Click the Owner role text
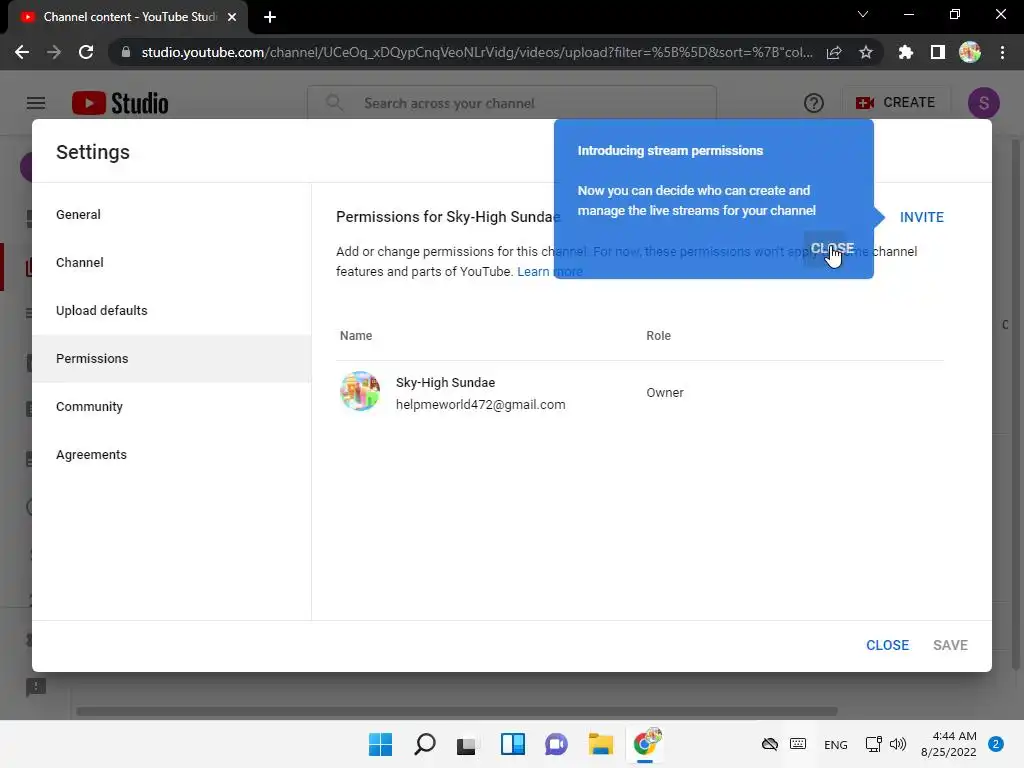This screenshot has width=1024, height=768. (x=665, y=392)
